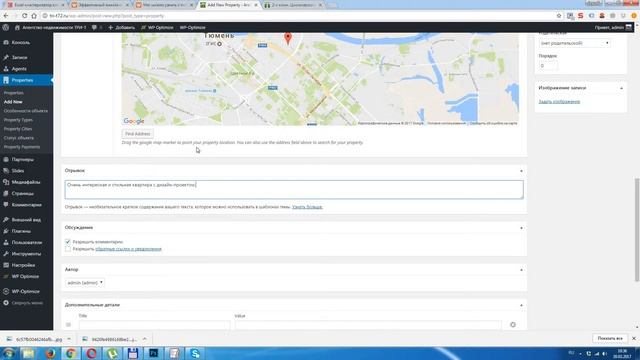Collapse the Автор panel
Screen dimensions: 640x360
pyautogui.click(x=521, y=270)
